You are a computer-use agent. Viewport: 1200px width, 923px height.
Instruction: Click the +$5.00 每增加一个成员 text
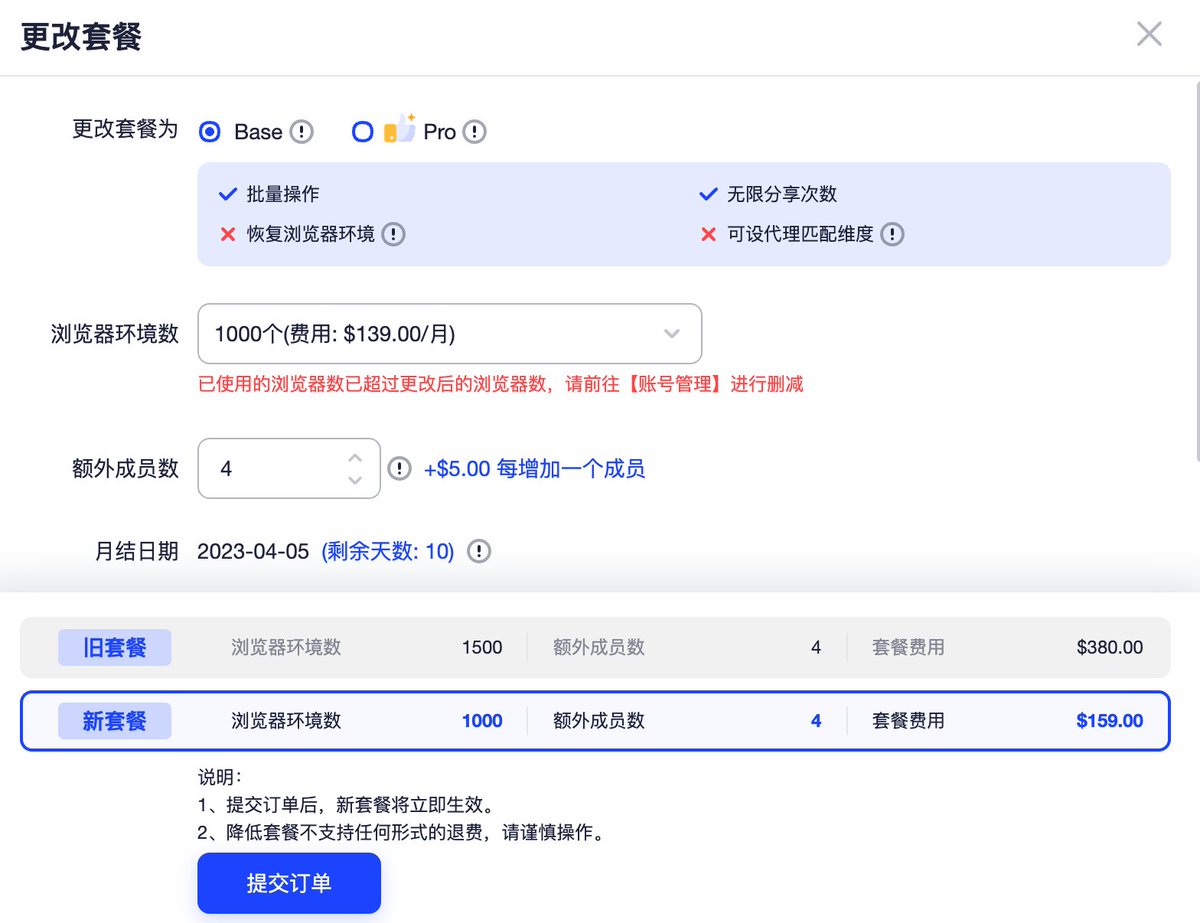(534, 469)
